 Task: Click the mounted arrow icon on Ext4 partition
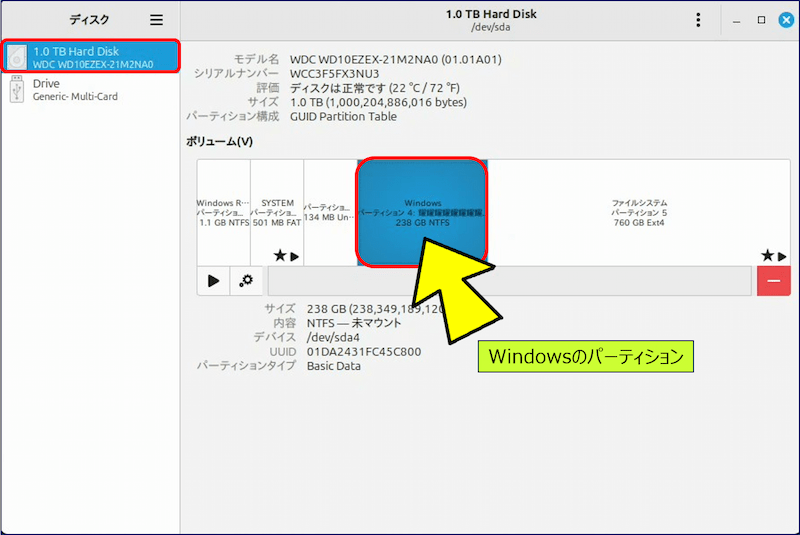click(x=783, y=257)
